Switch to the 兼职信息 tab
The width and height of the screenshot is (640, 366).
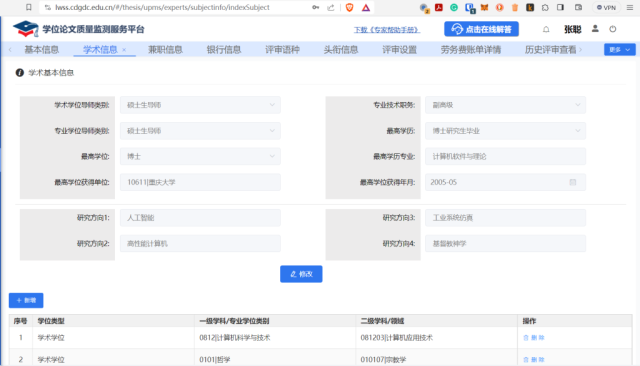(165, 49)
